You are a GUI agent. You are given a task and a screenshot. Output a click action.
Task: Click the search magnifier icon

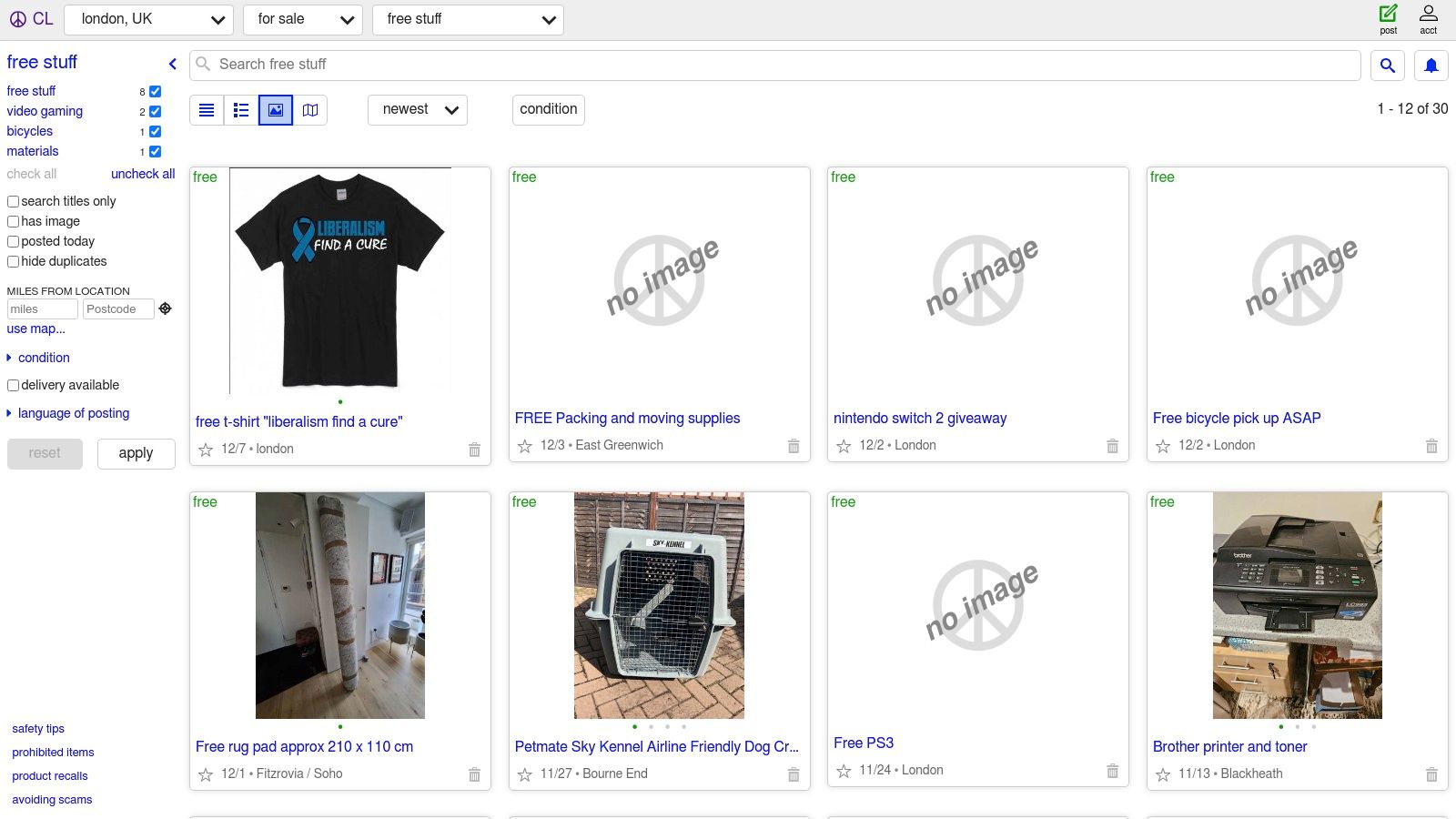pyautogui.click(x=1388, y=65)
